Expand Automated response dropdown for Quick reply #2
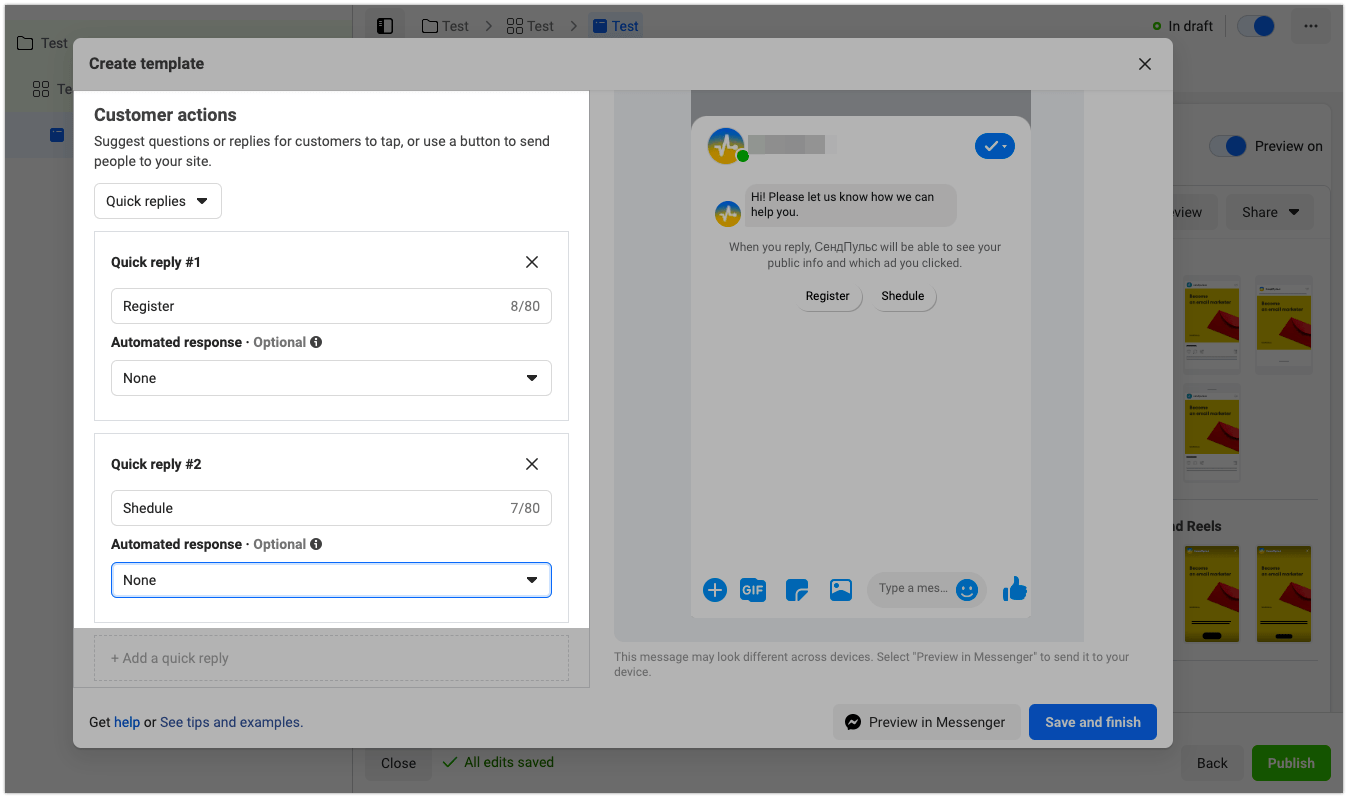The height and width of the screenshot is (798, 1348). (331, 580)
